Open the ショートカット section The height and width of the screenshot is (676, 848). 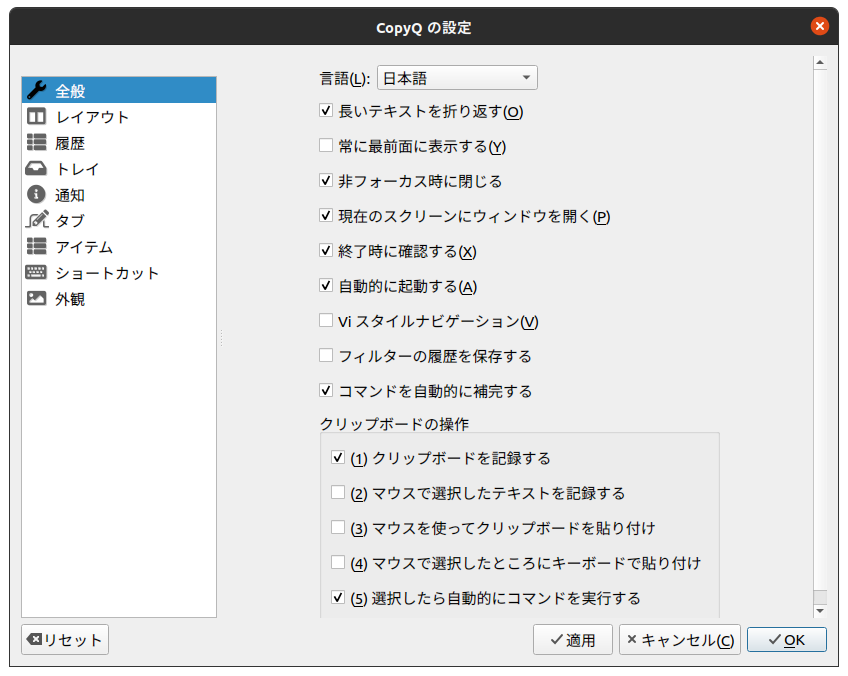tap(119, 272)
